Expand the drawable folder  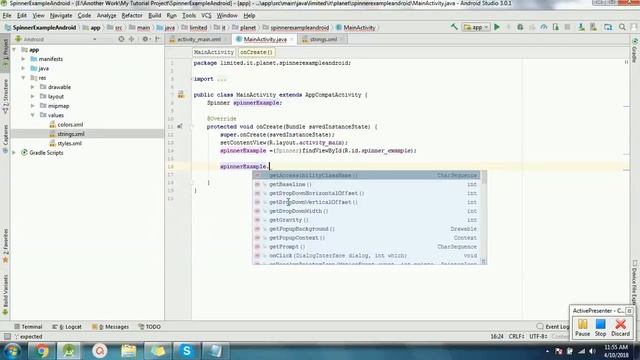(33, 87)
